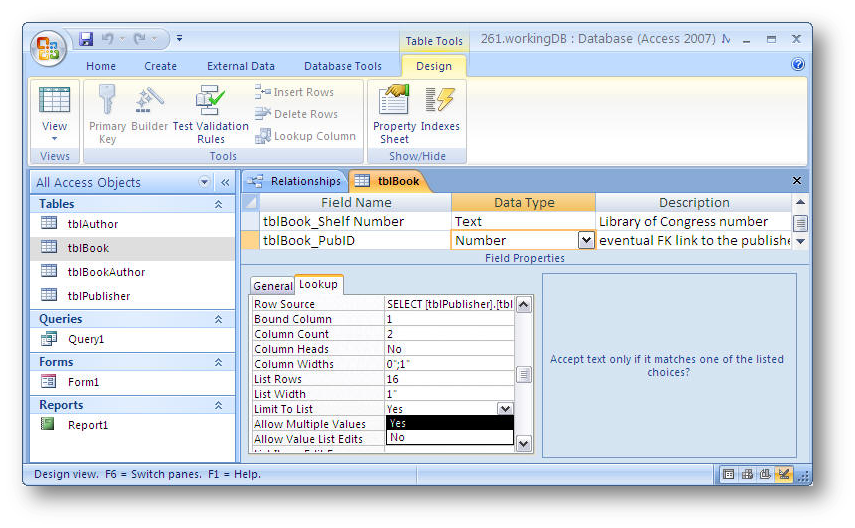This screenshot has height=528, width=855.
Task: Open the Data Type dropdown for tblBook_PubID
Action: tap(586, 240)
